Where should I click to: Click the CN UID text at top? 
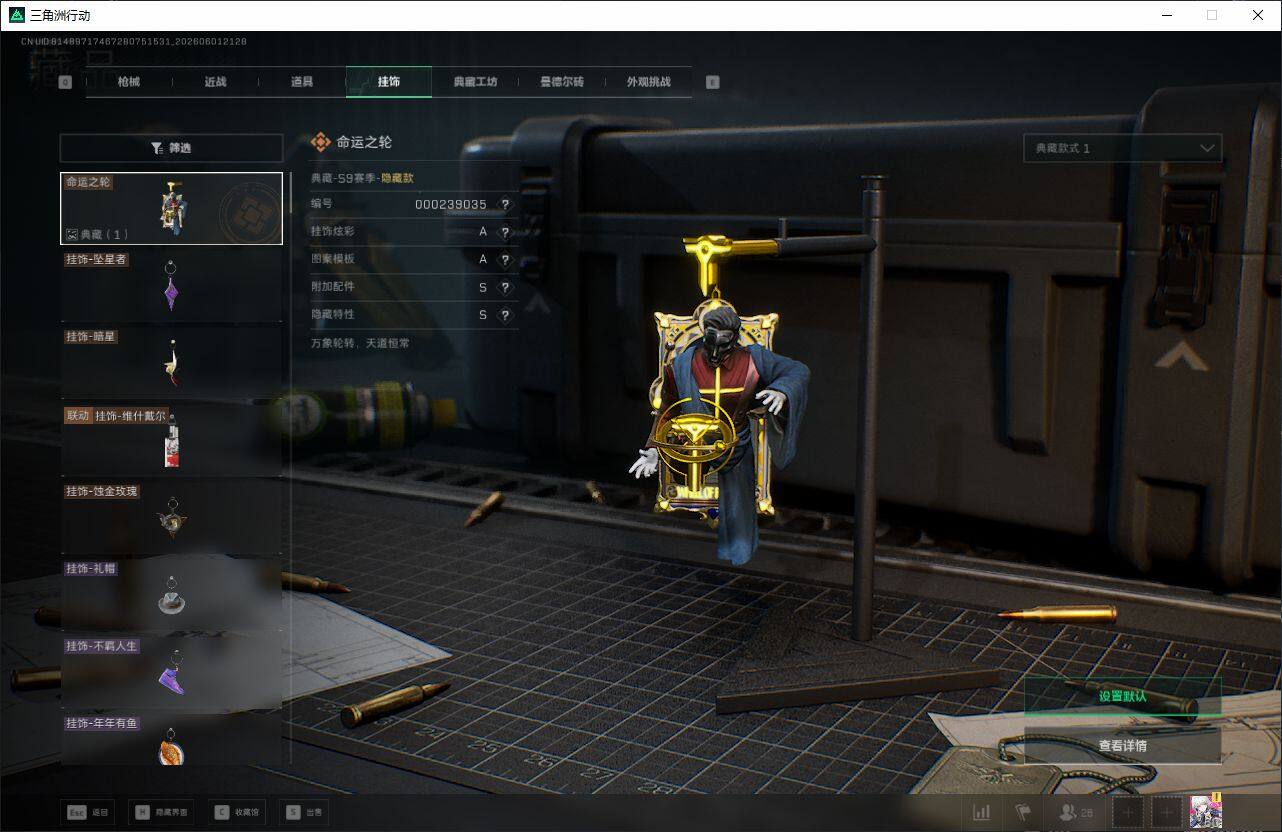pos(134,41)
